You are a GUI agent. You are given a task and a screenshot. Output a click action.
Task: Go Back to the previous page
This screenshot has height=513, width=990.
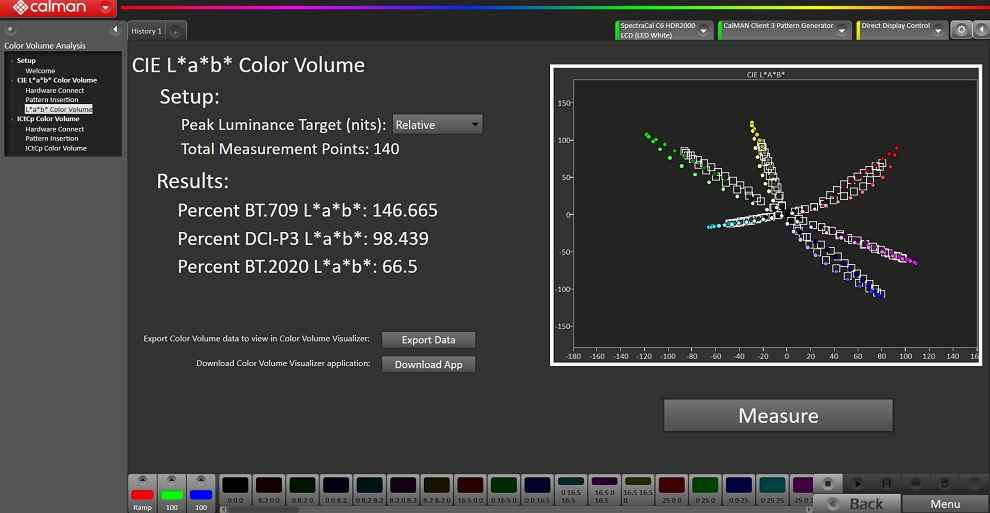(x=857, y=504)
